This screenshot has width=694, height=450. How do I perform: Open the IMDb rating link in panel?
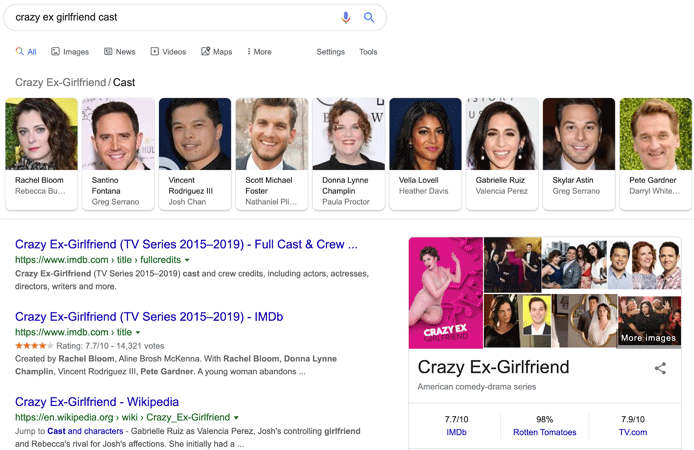click(456, 432)
